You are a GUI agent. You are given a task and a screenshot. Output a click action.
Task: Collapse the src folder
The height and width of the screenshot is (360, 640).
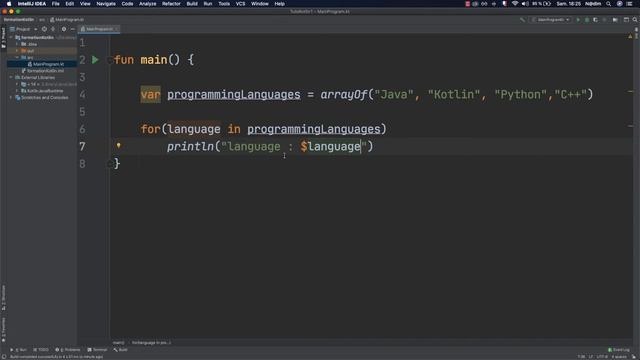tap(17, 58)
